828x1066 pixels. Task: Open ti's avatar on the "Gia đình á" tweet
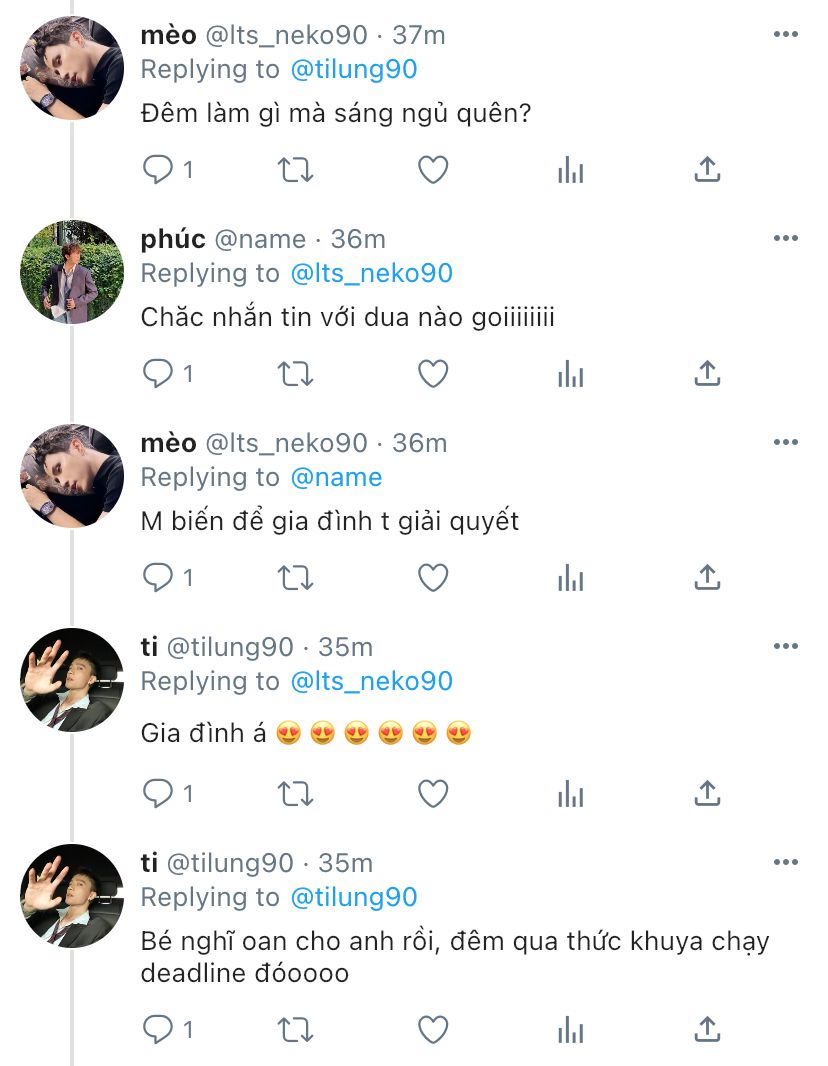coord(72,680)
